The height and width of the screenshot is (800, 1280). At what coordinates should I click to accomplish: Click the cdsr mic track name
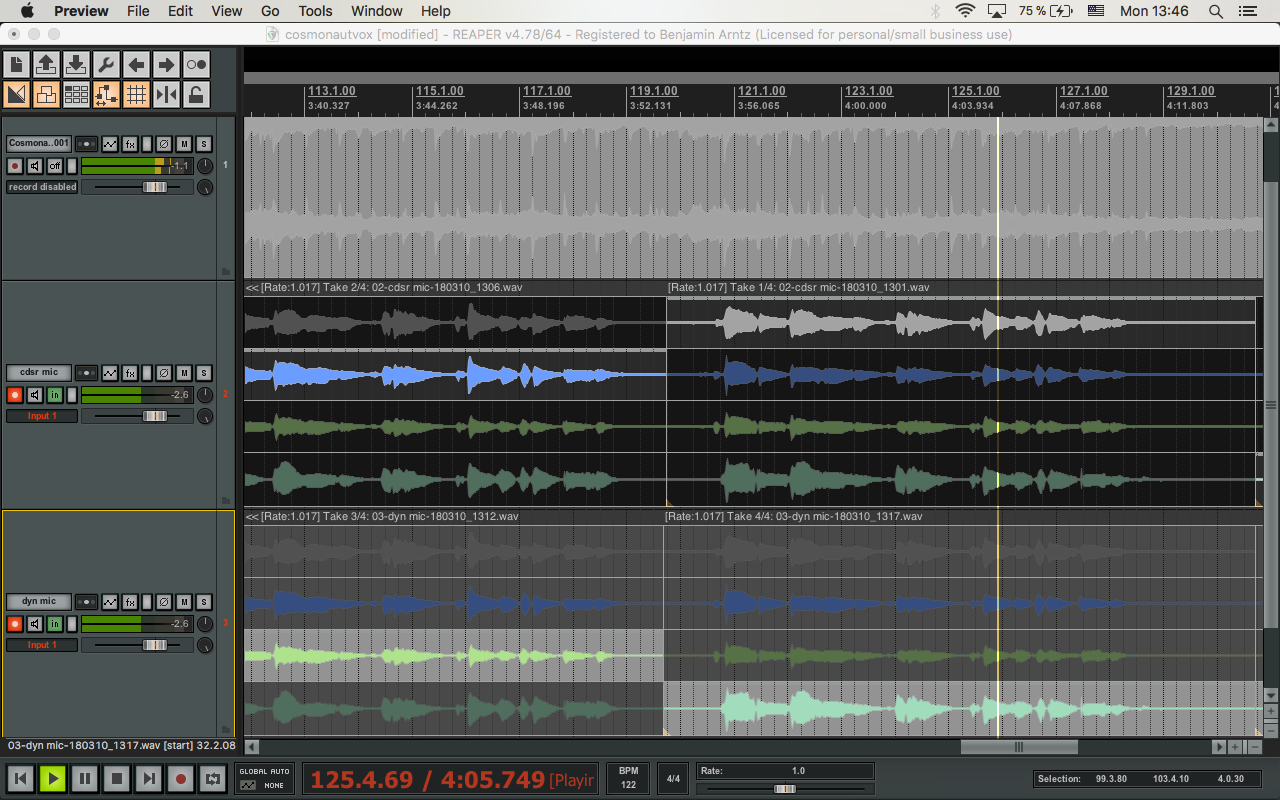[39, 372]
